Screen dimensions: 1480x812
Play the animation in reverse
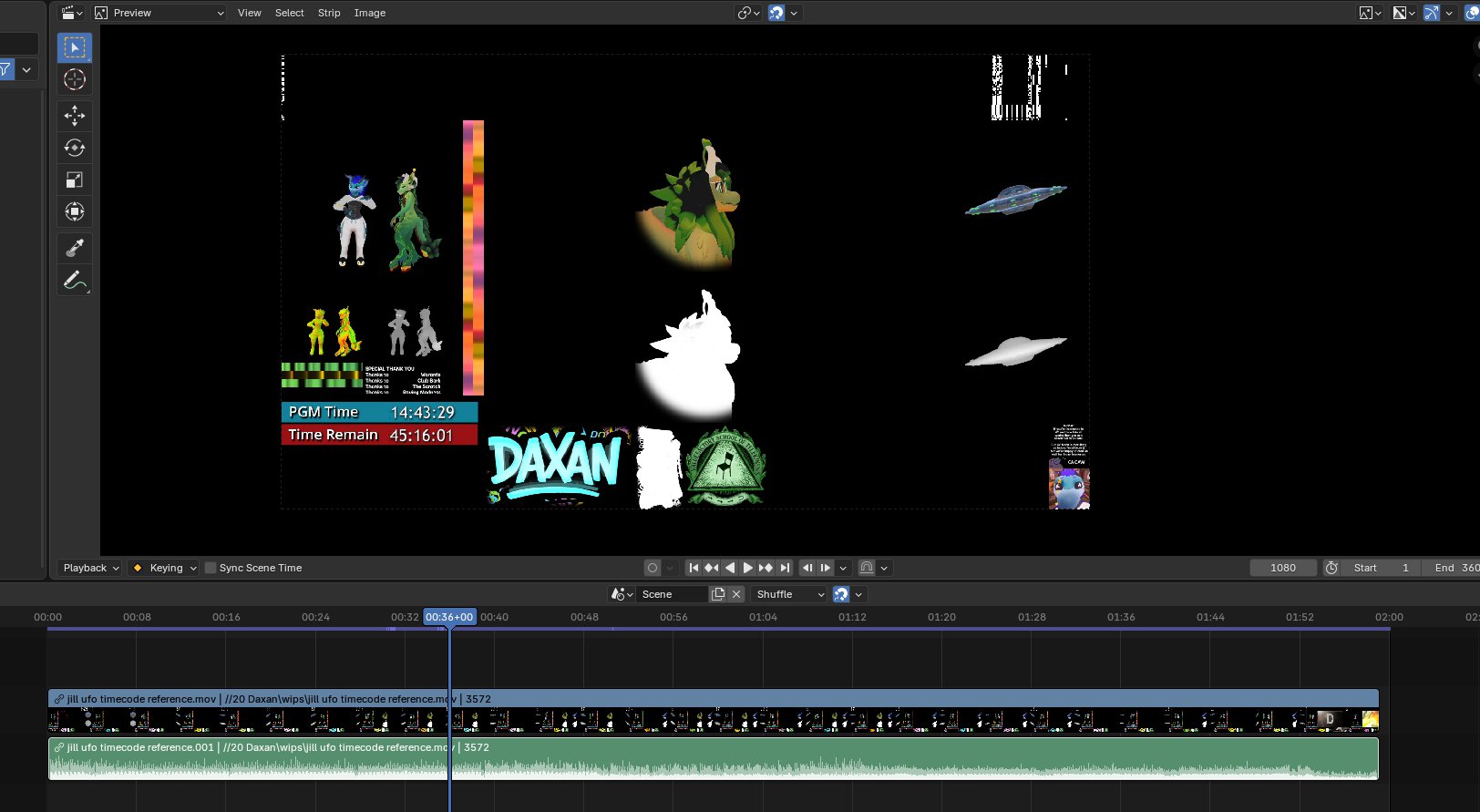click(x=730, y=568)
